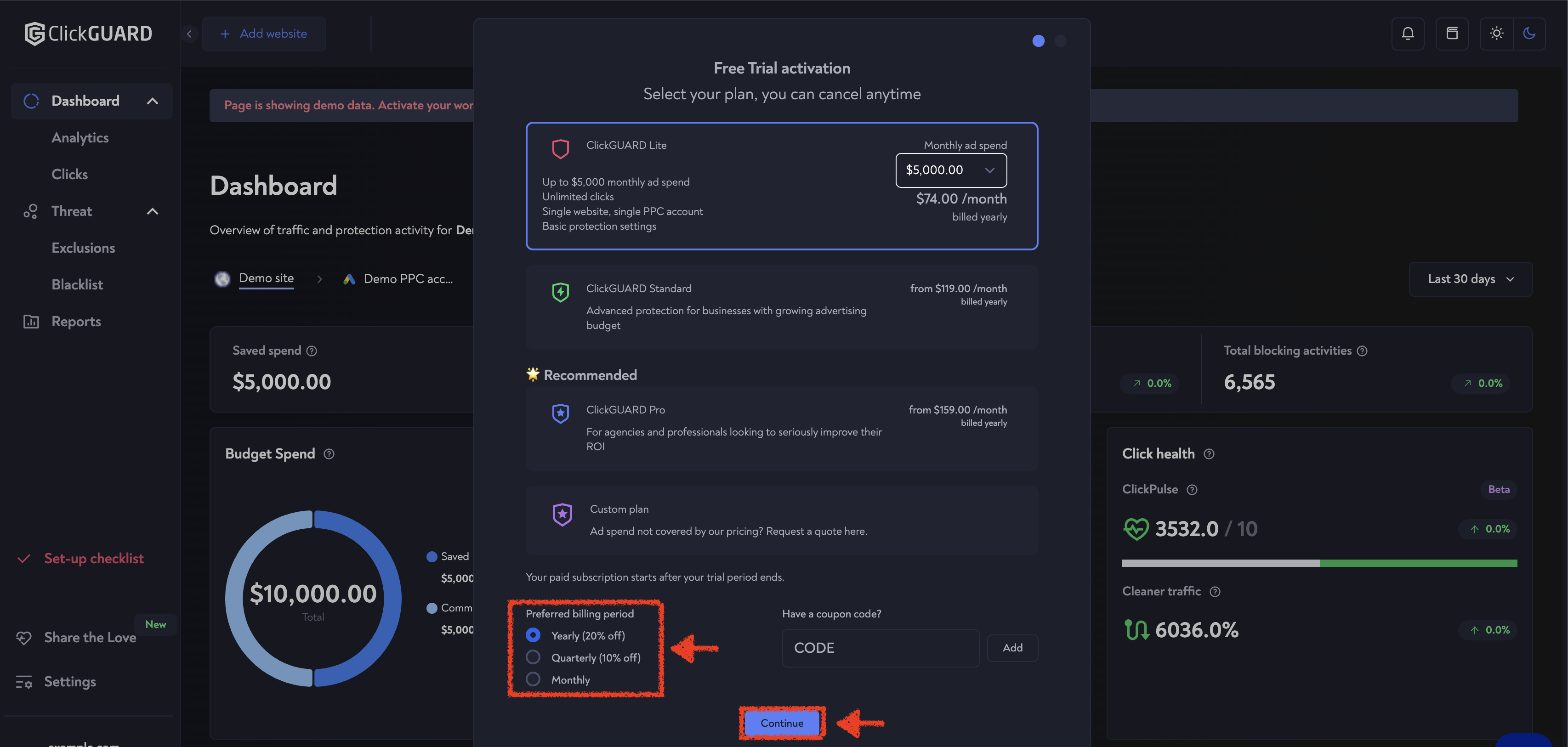Click the '6,565' blocking activities value
1568x747 pixels.
[x=1249, y=382]
